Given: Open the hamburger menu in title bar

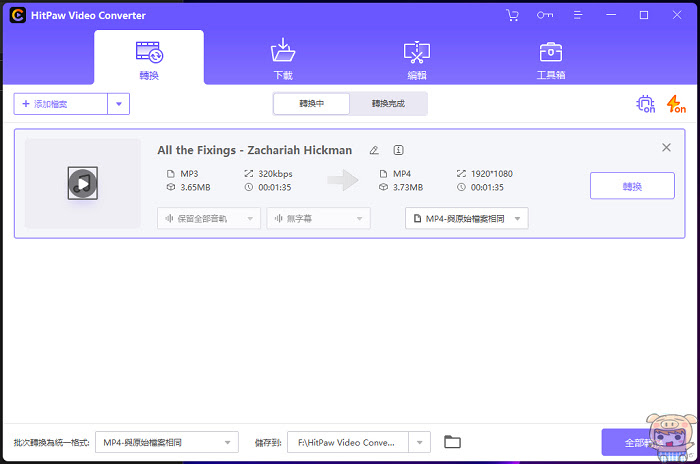Looking at the screenshot, I should point(578,15).
